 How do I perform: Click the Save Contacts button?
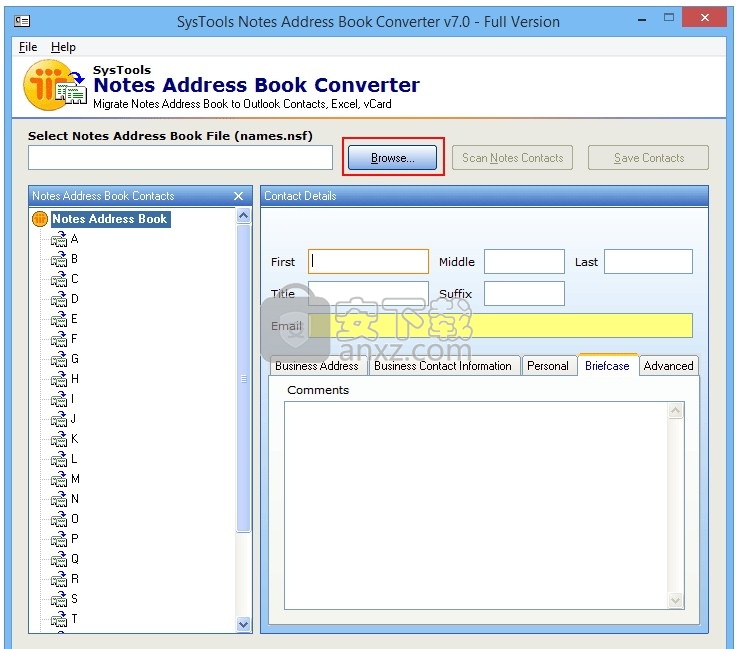[649, 158]
